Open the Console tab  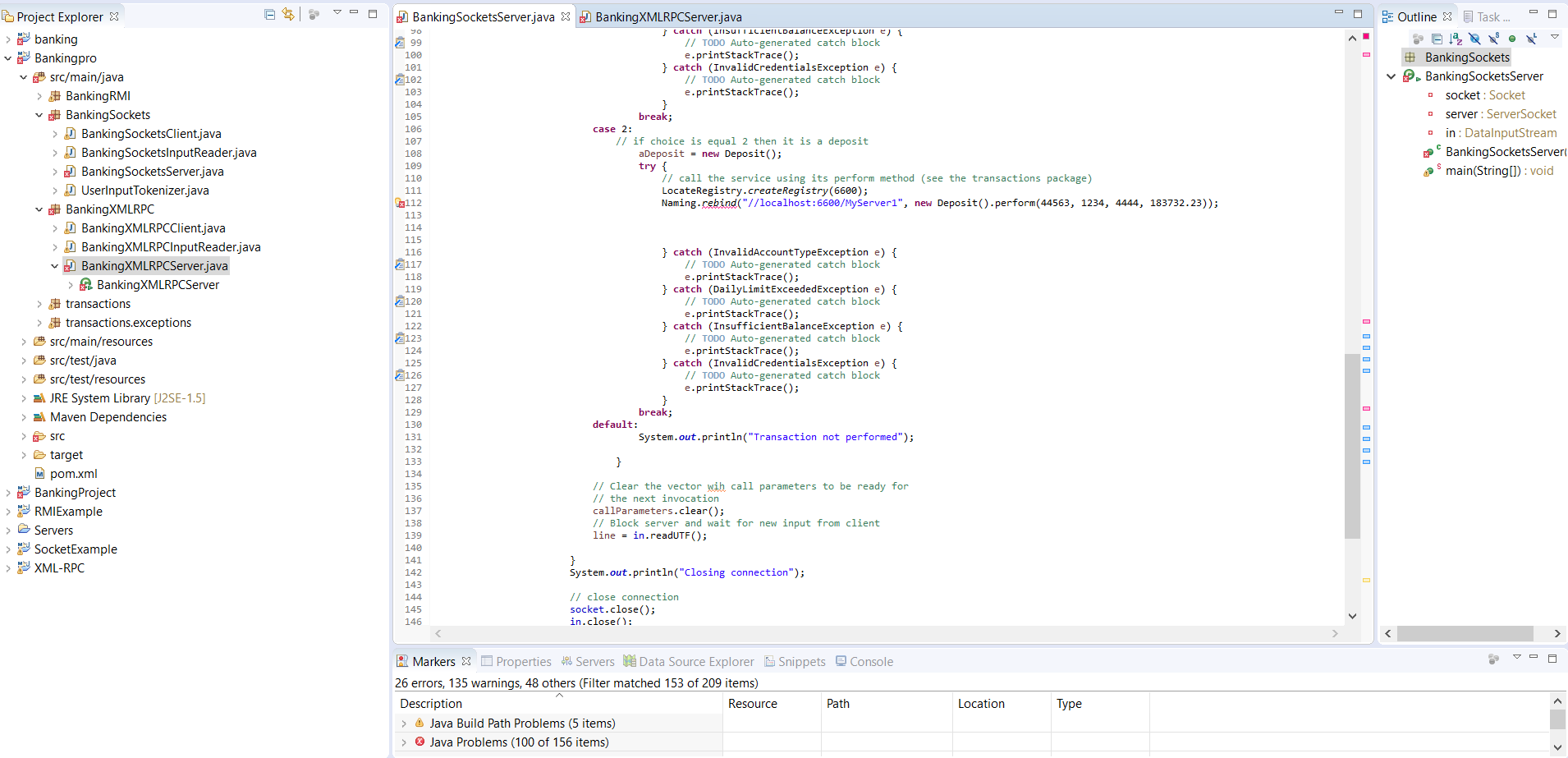pyautogui.click(x=870, y=662)
